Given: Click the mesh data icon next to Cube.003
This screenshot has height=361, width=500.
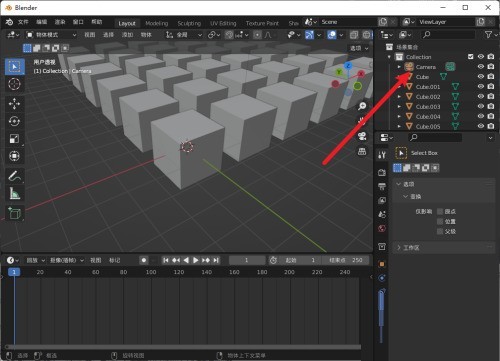Looking at the screenshot, I should 455,107.
